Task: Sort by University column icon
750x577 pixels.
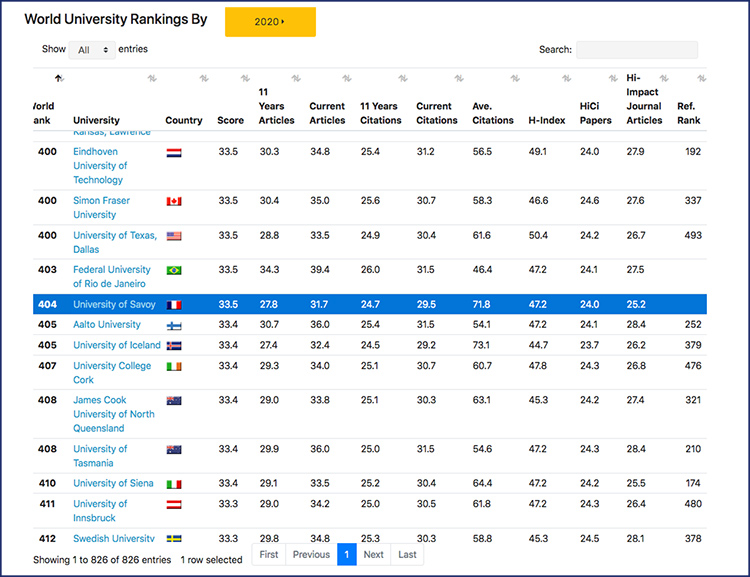Action: (152, 78)
